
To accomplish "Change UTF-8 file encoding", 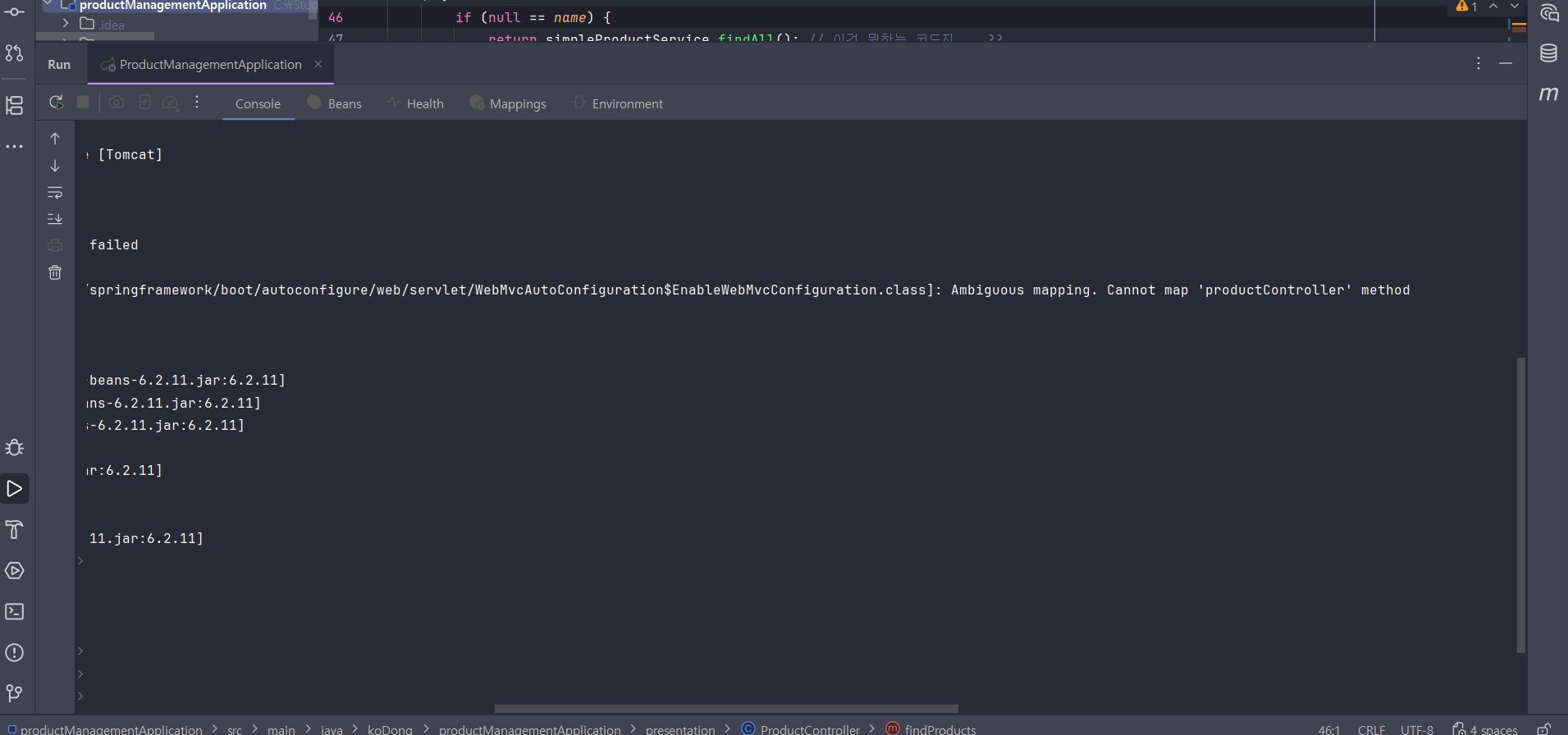I will [x=1417, y=729].
